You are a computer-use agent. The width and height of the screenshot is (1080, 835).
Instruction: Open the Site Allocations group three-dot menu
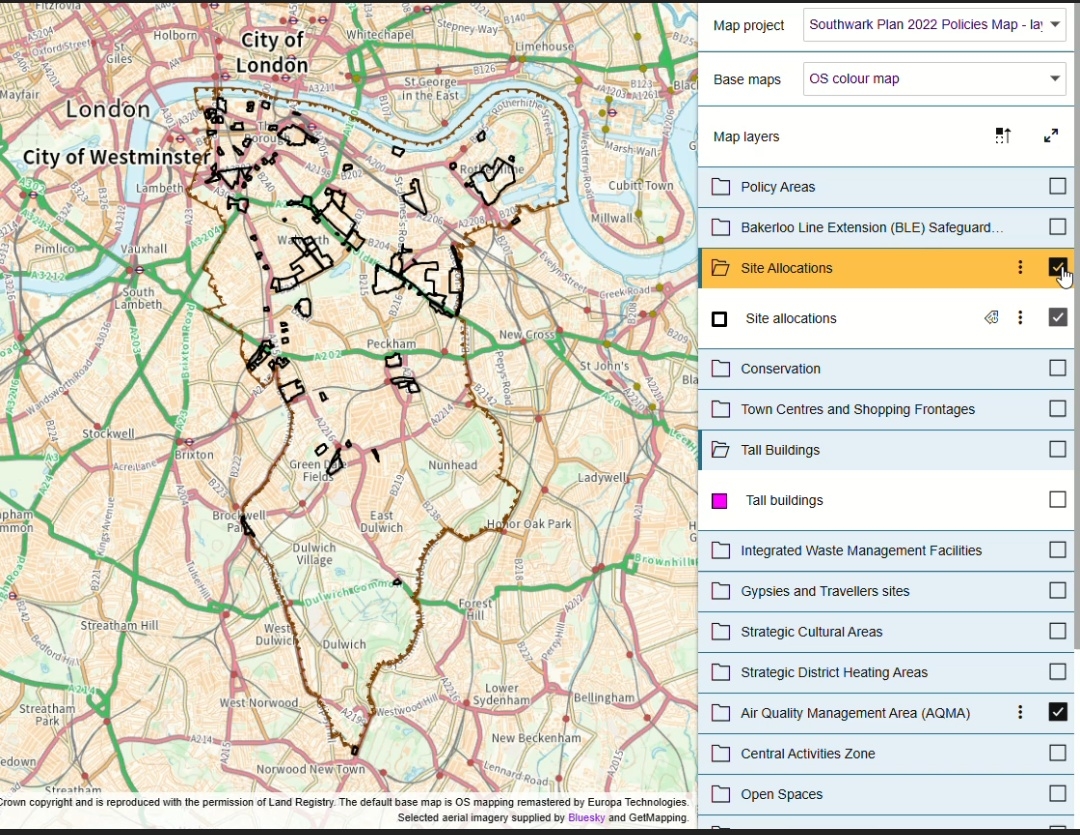click(1020, 267)
